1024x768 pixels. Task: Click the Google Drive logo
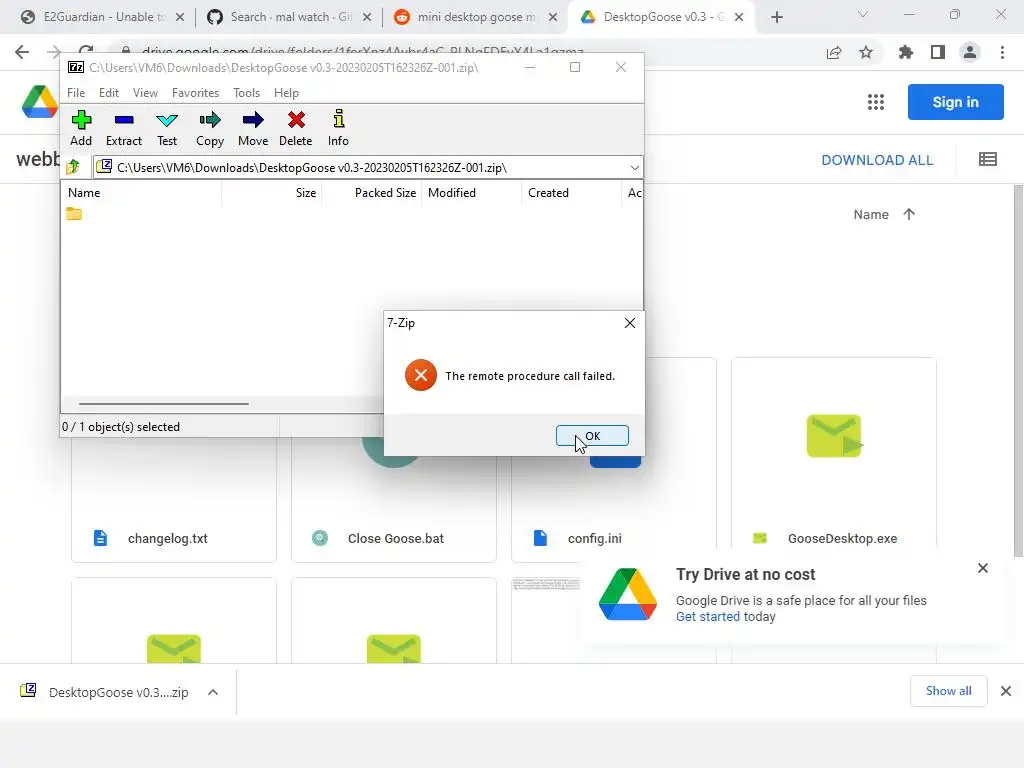tap(39, 102)
